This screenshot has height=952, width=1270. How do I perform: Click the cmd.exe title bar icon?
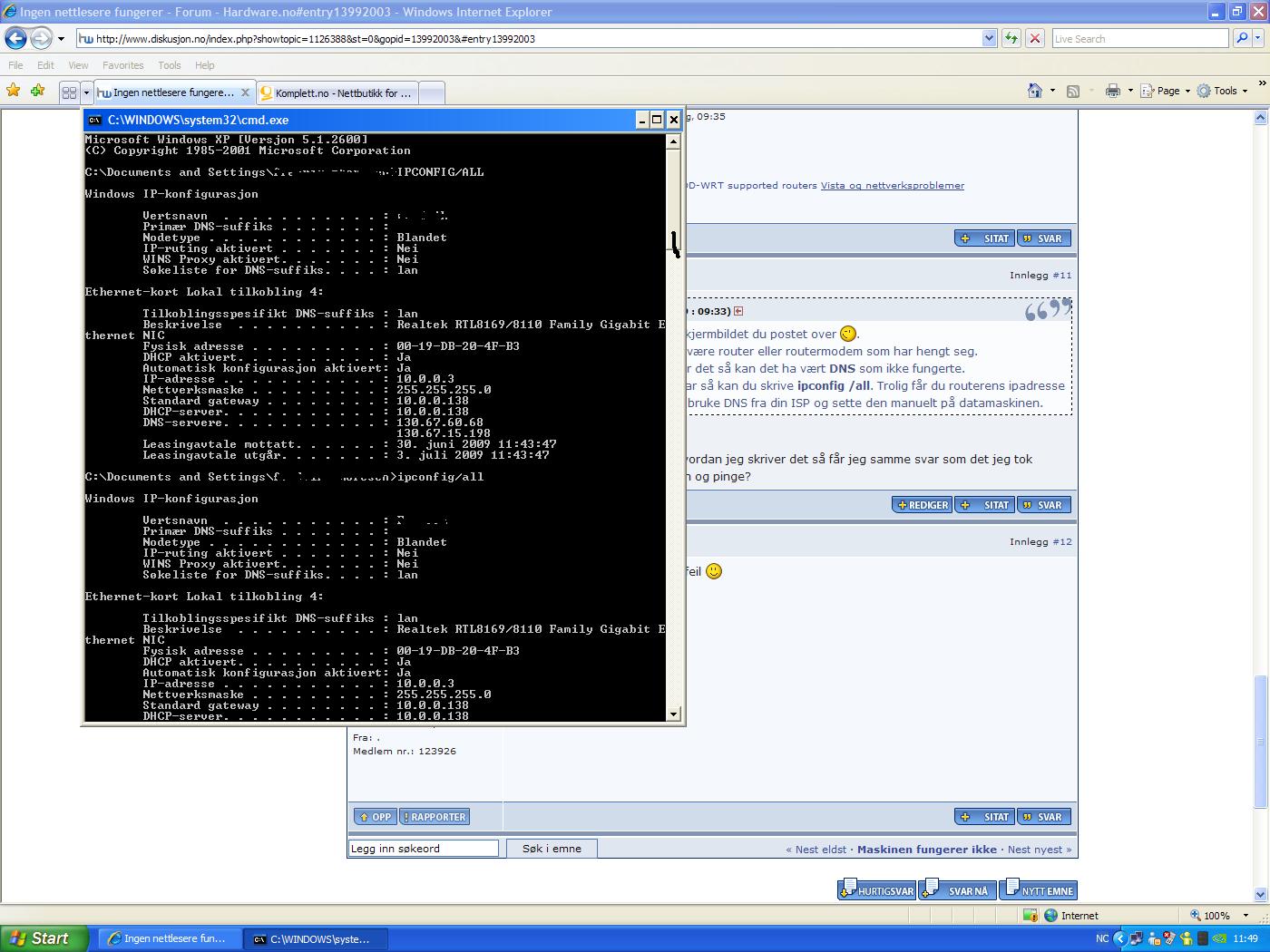click(95, 120)
